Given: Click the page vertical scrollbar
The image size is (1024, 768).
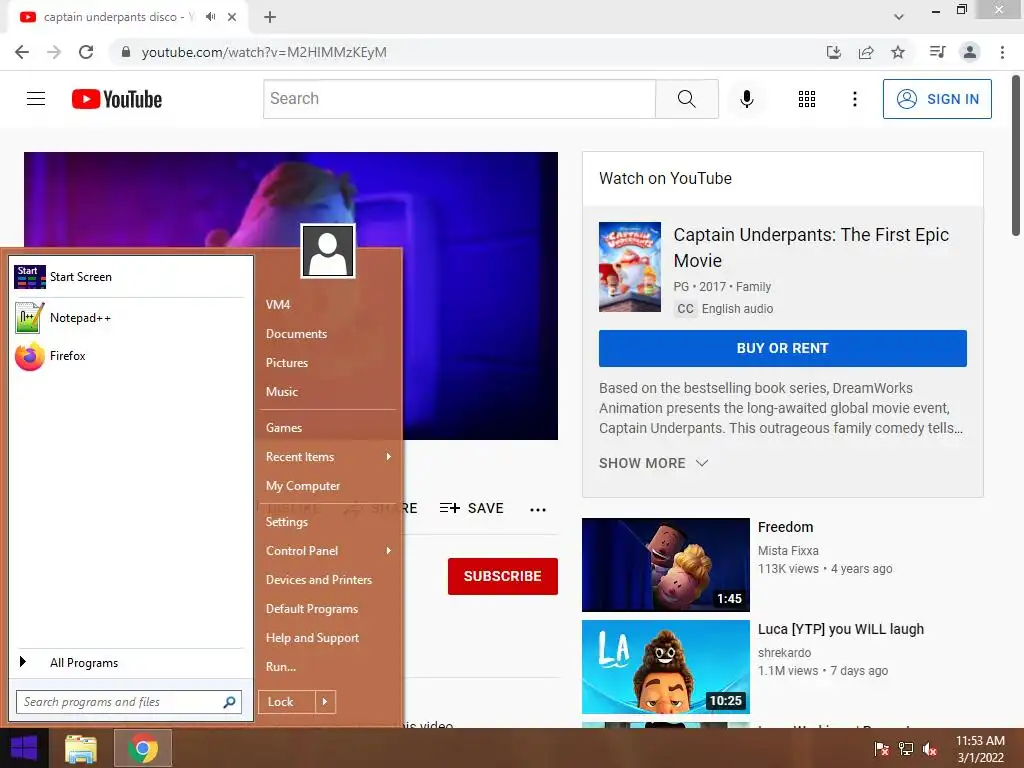Looking at the screenshot, I should [1016, 154].
